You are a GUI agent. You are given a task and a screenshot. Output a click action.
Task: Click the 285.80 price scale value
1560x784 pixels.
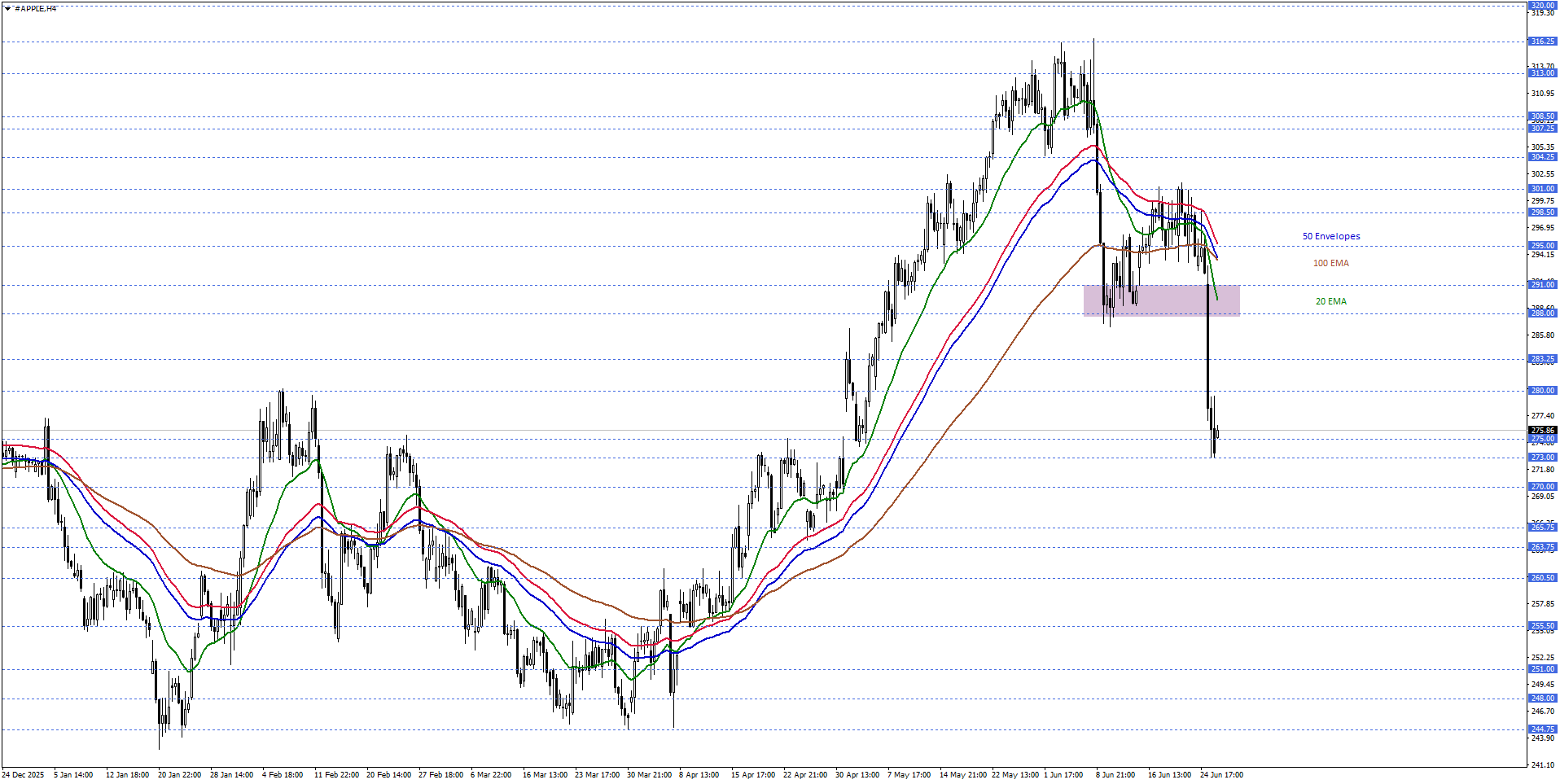pos(1543,335)
